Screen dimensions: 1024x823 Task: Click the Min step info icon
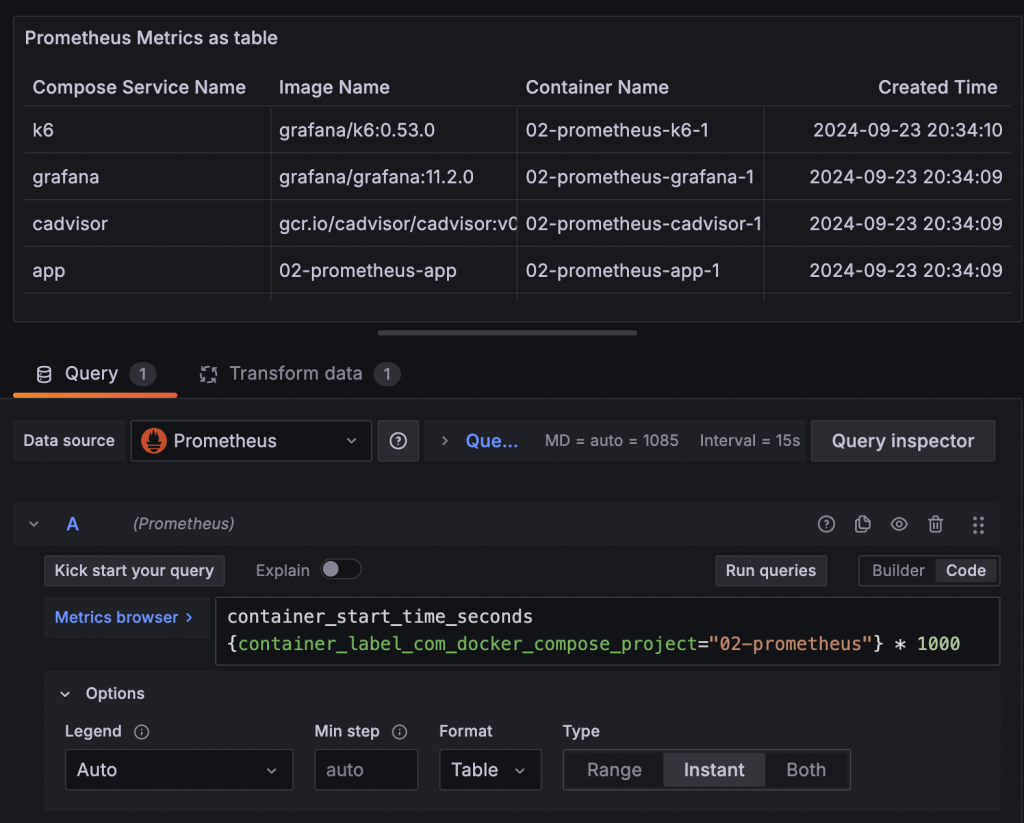pyautogui.click(x=400, y=732)
